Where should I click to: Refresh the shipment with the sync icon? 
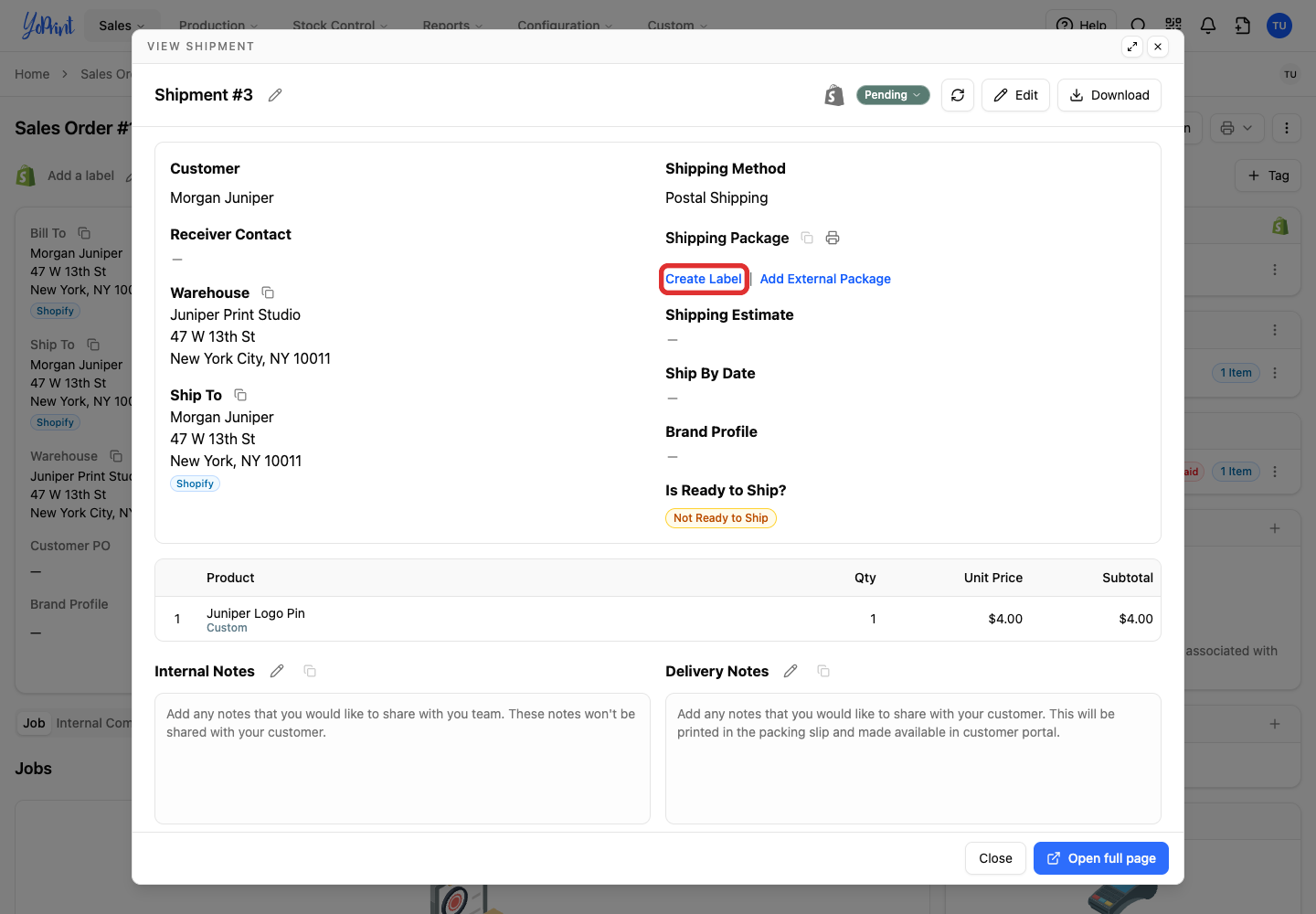[x=958, y=95]
